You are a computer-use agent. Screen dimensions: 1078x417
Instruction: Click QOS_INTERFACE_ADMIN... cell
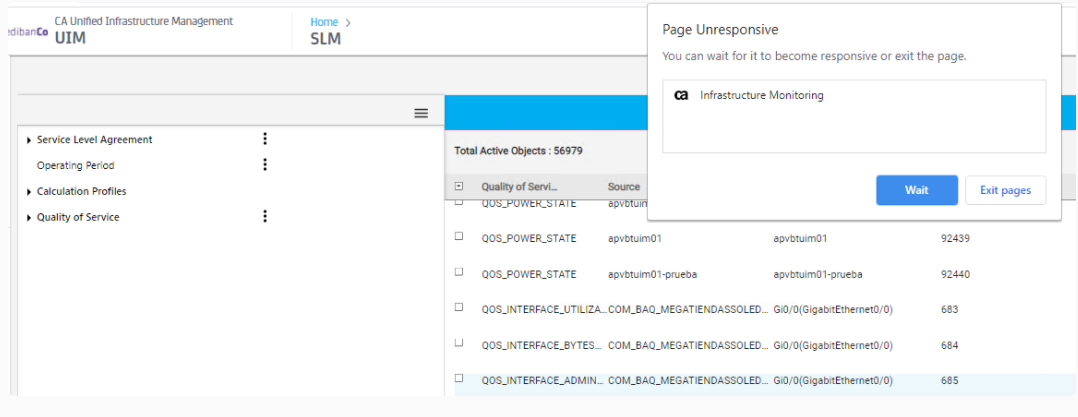click(543, 380)
